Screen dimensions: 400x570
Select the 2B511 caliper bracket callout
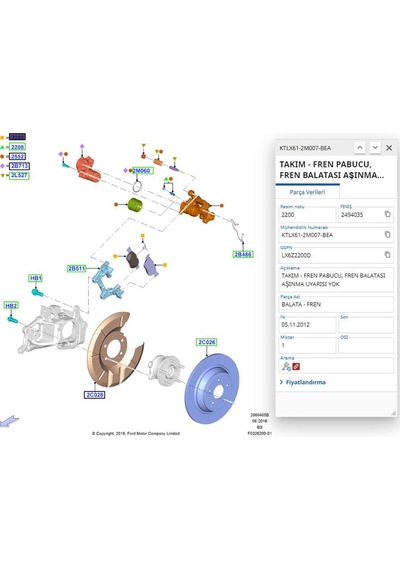tap(76, 269)
